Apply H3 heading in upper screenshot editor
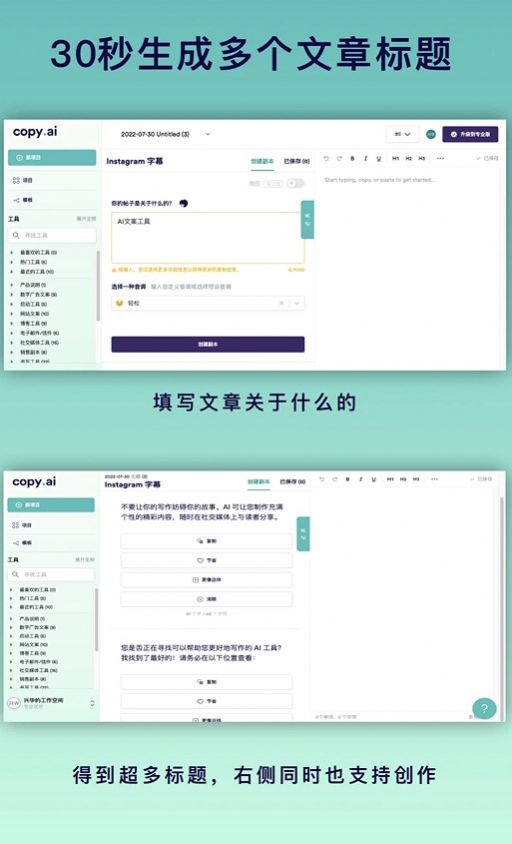Viewport: 512px width, 844px height. pyautogui.click(x=422, y=158)
